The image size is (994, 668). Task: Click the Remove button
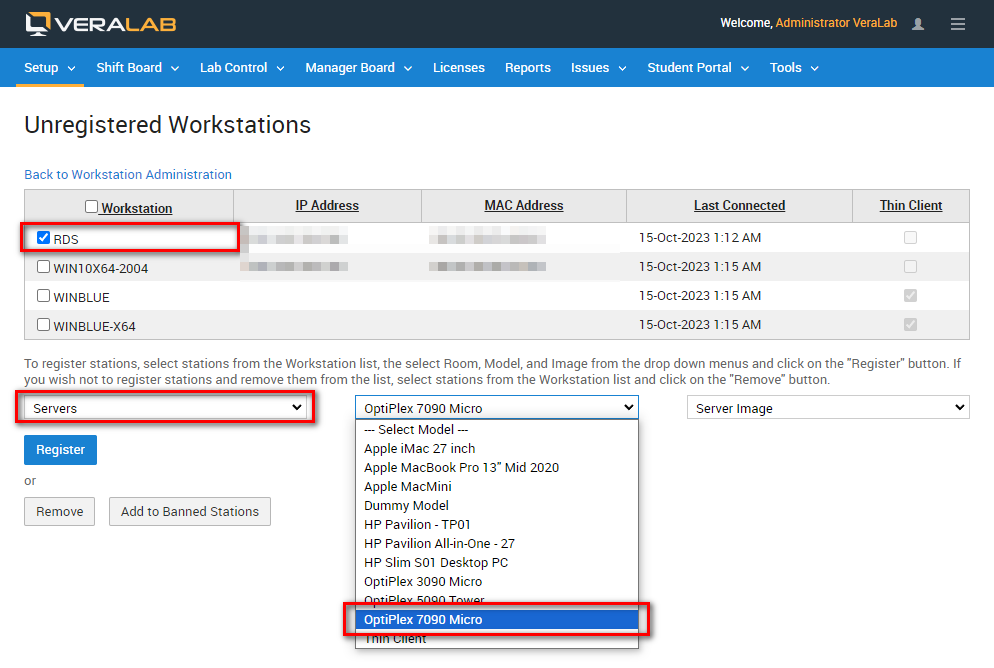[60, 511]
